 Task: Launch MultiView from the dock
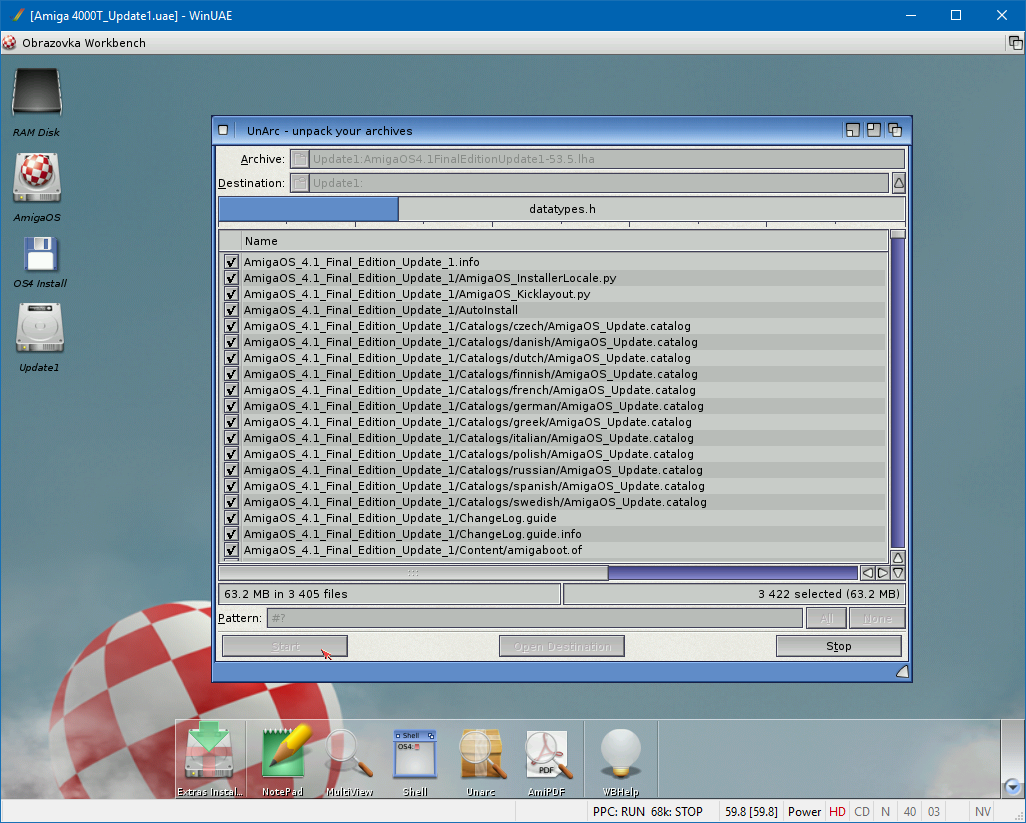click(349, 754)
